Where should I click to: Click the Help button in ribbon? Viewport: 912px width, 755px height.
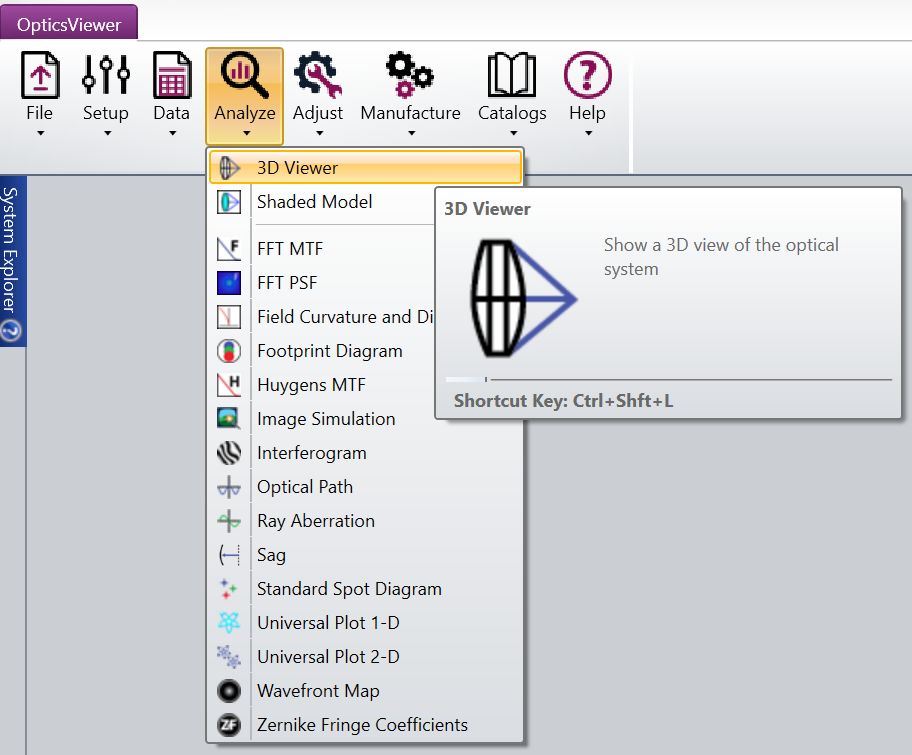click(x=587, y=95)
